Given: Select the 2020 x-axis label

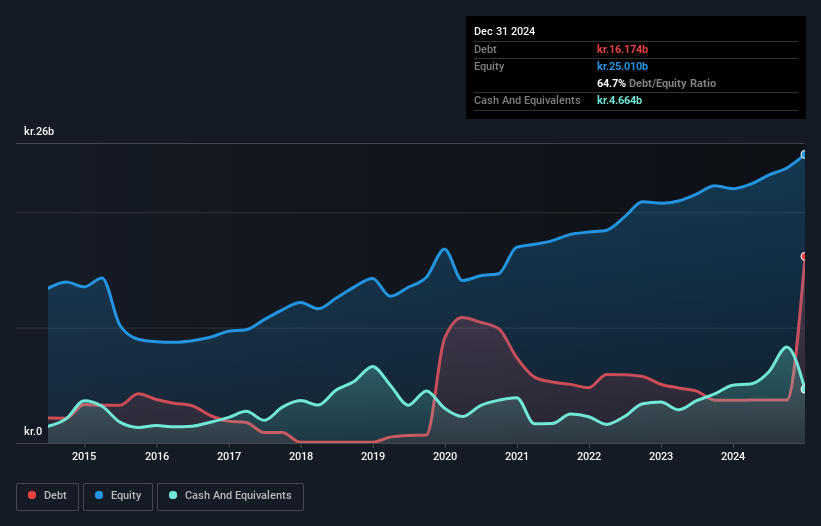Looking at the screenshot, I should [445, 456].
